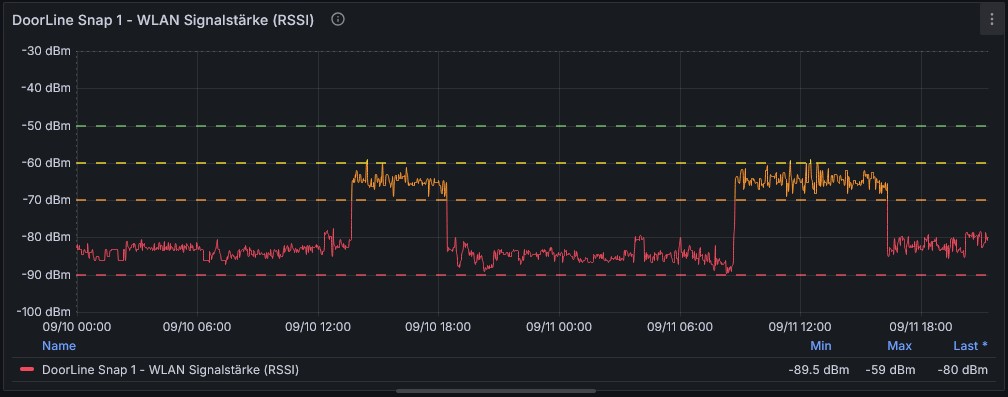Toggle DoorLine Snap 1 series in legend

170,370
